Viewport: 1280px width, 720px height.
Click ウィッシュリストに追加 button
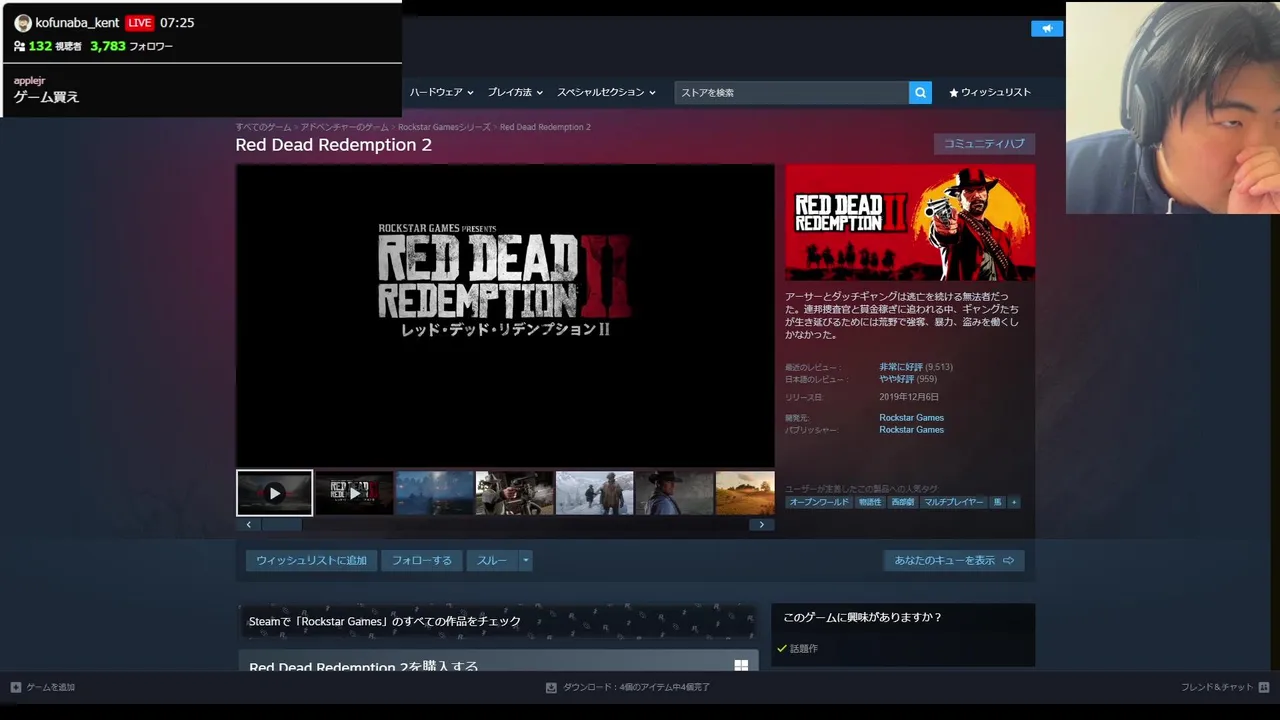[311, 560]
